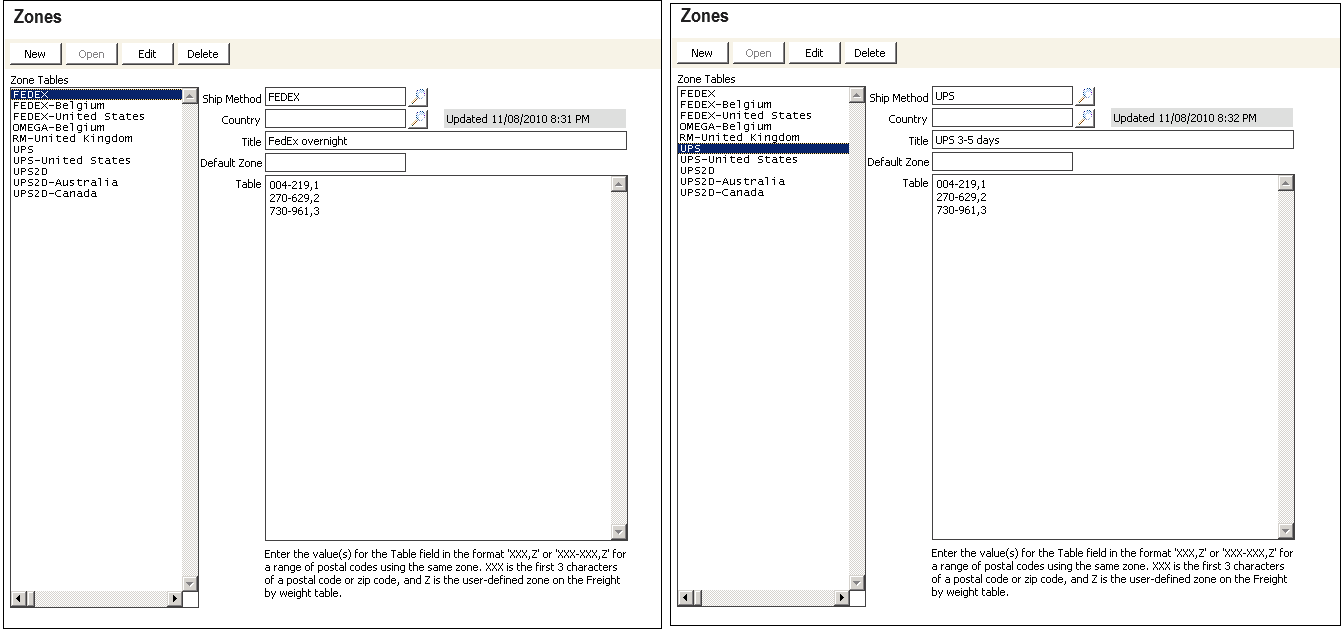This screenshot has height=636, width=1344.
Task: Click the Country lookup icon in the UPS panel
Action: click(x=1085, y=118)
